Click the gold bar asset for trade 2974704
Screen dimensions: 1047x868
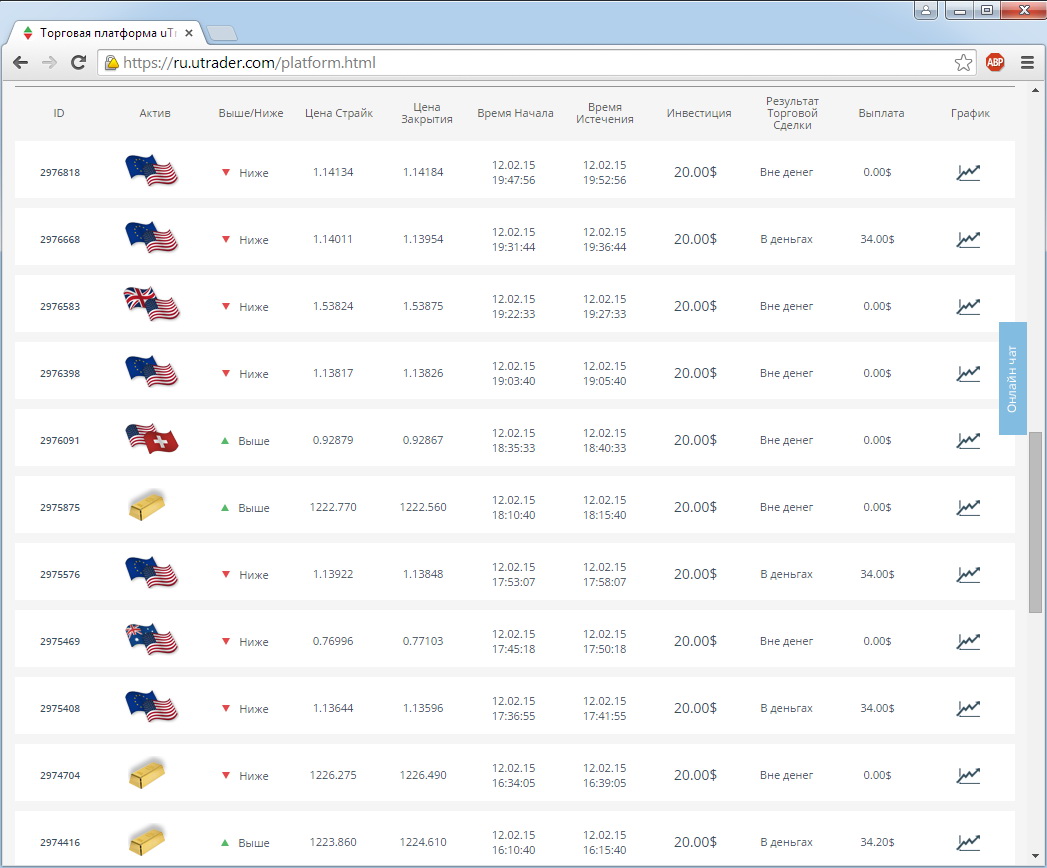147,774
